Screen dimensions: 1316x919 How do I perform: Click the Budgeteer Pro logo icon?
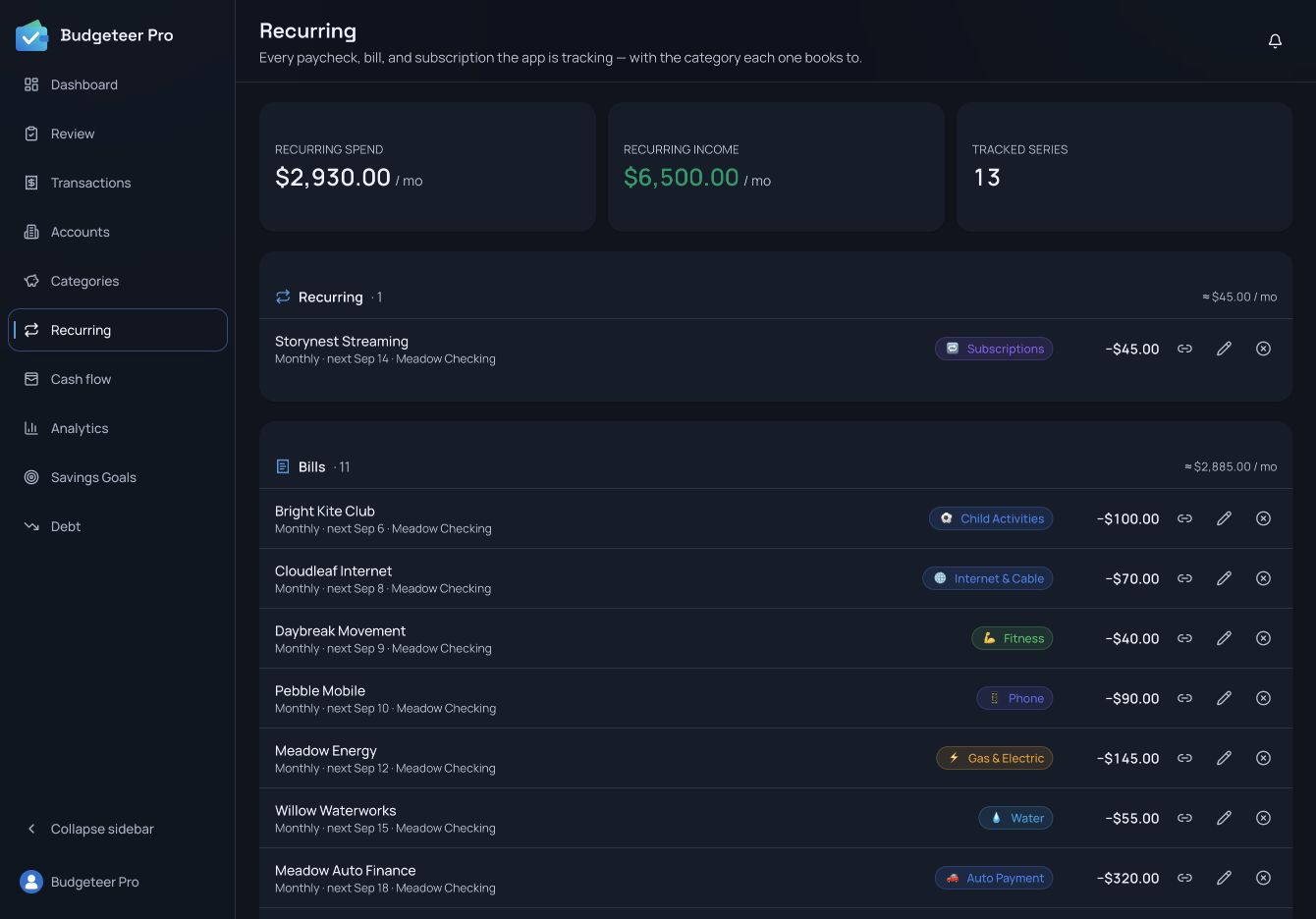tap(31, 35)
